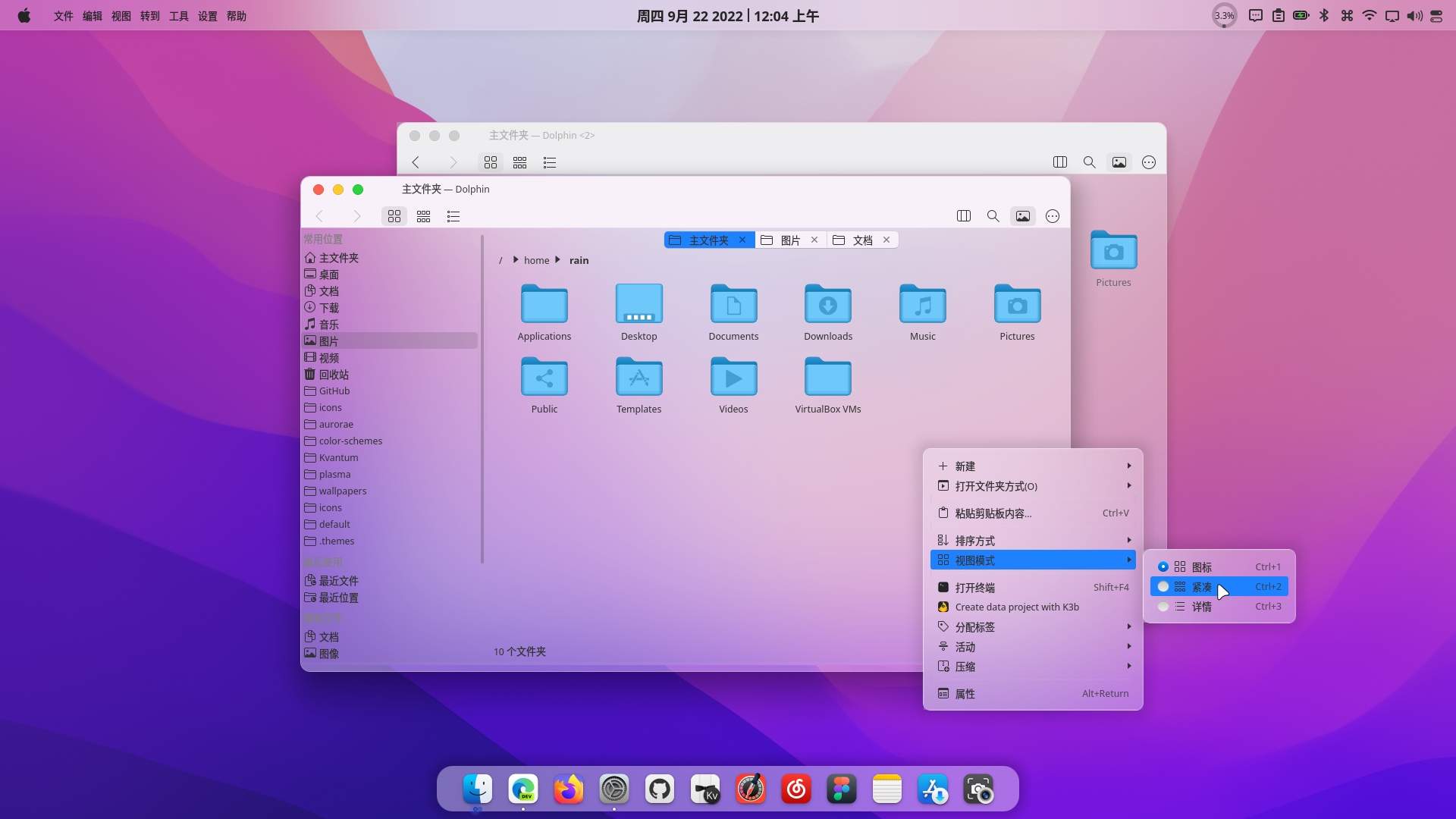Open Pictures folder in Dolphin <2> window

1113,259
